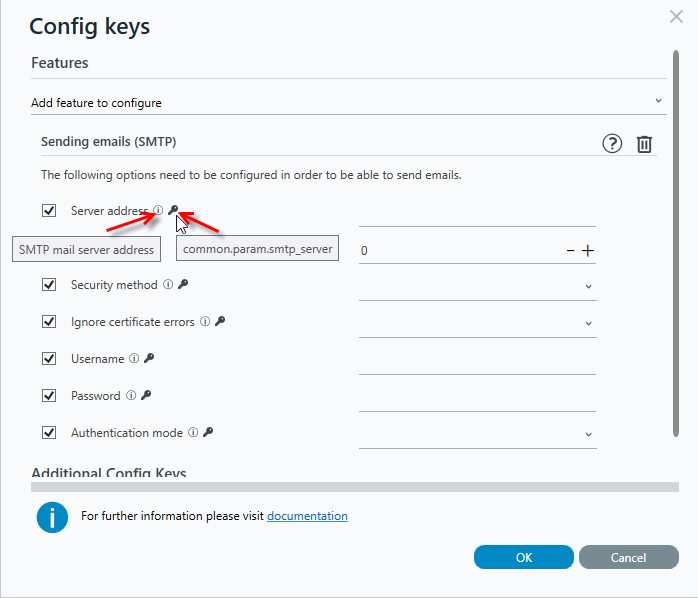
Task: Disable the Password checkbox
Action: [49, 395]
